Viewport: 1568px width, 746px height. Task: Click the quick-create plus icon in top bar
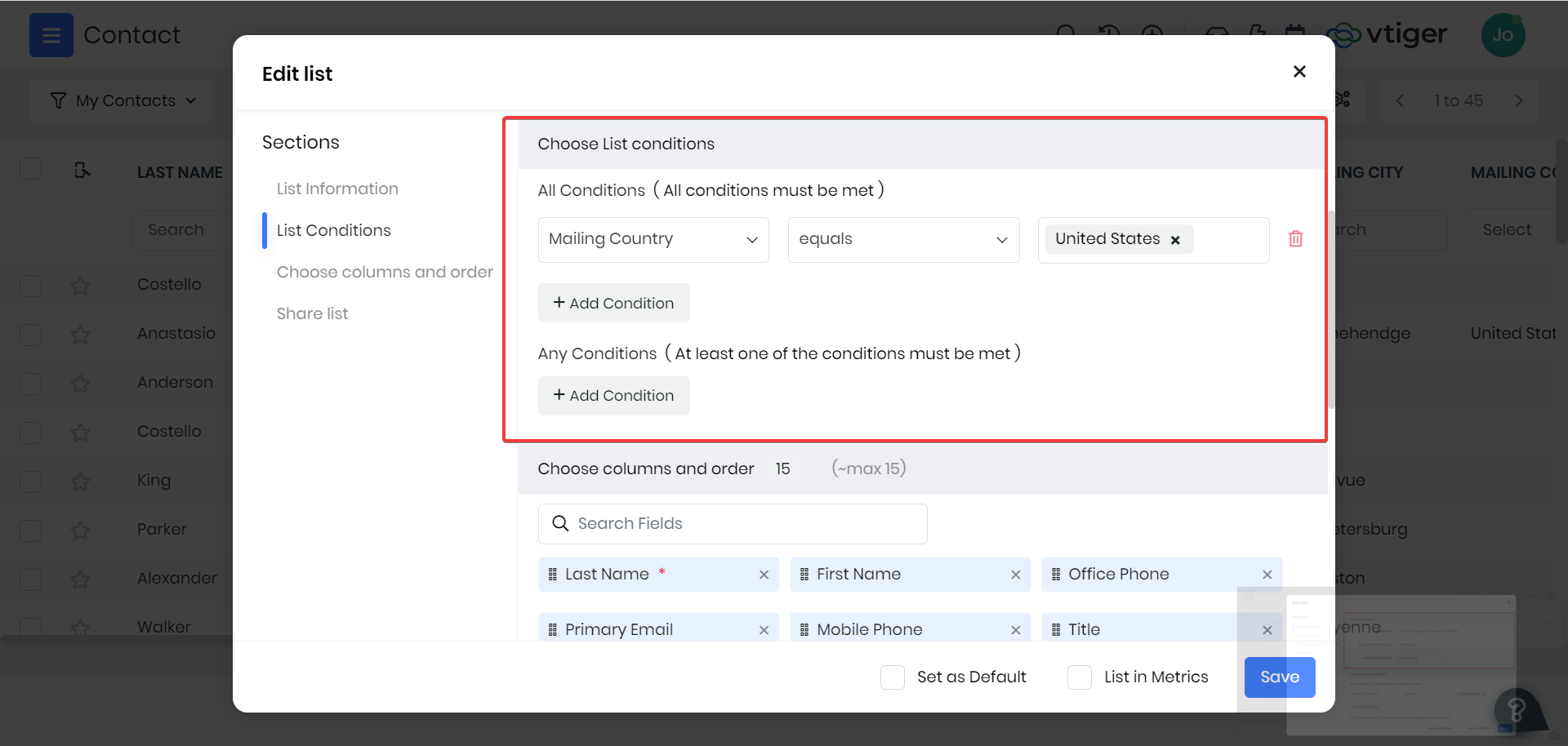tap(1152, 34)
